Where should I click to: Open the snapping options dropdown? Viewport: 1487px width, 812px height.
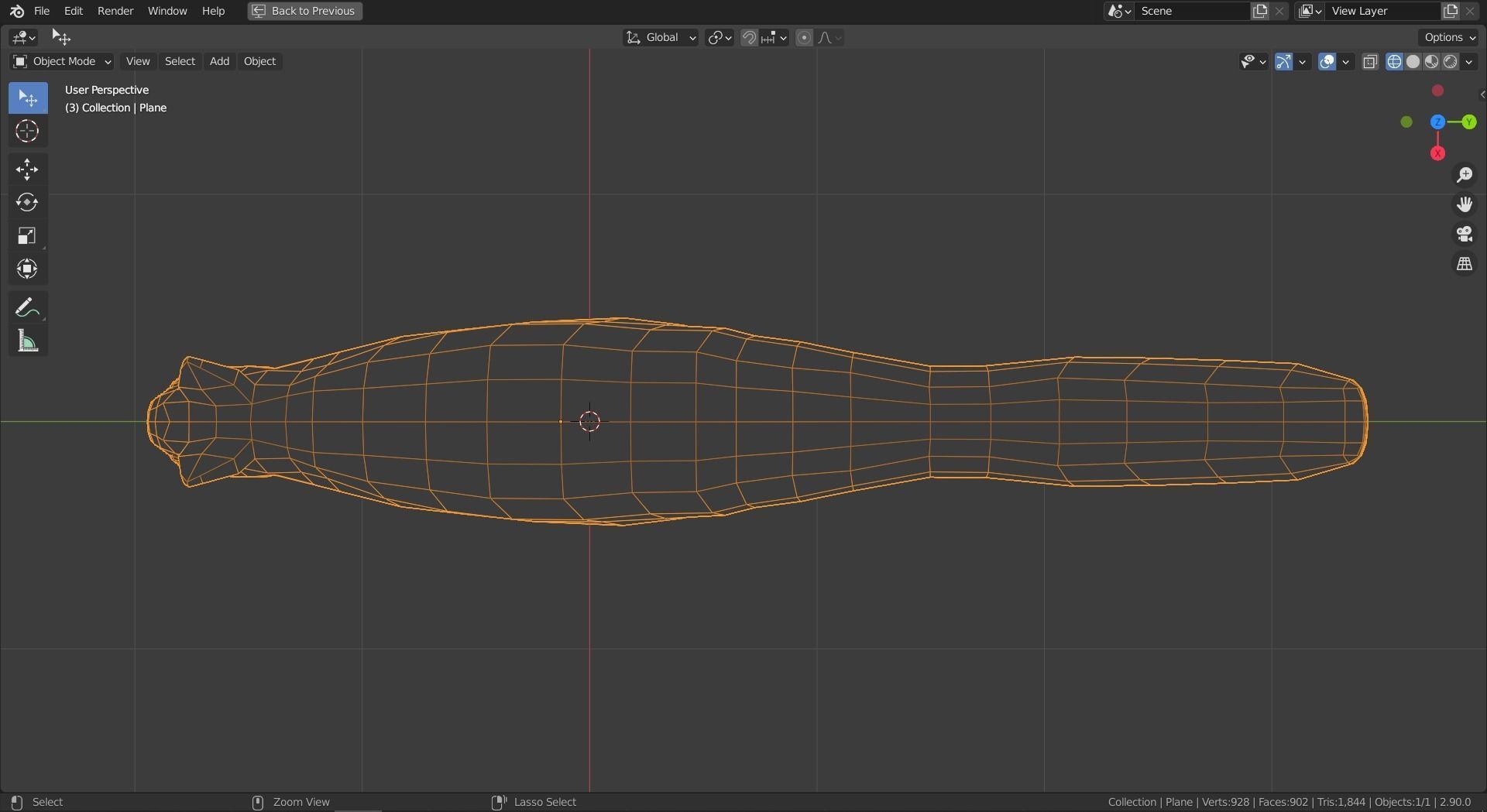tap(774, 37)
